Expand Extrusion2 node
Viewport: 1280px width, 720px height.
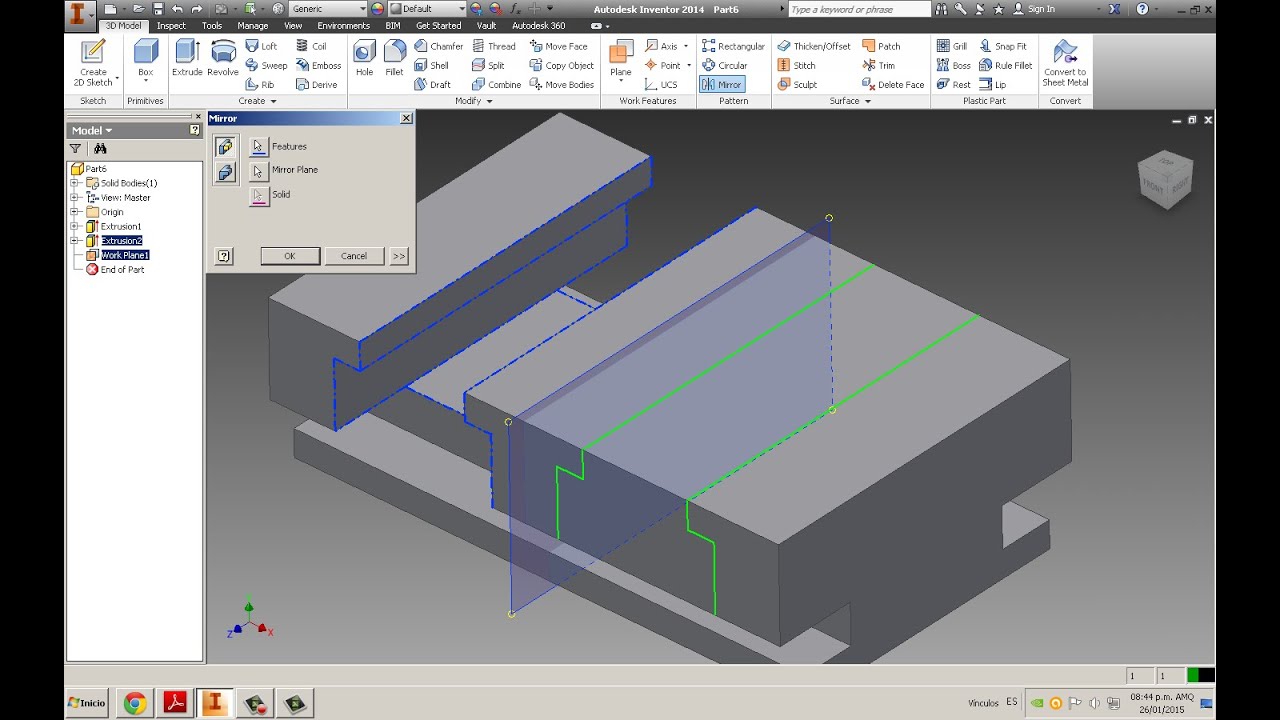(x=74, y=241)
